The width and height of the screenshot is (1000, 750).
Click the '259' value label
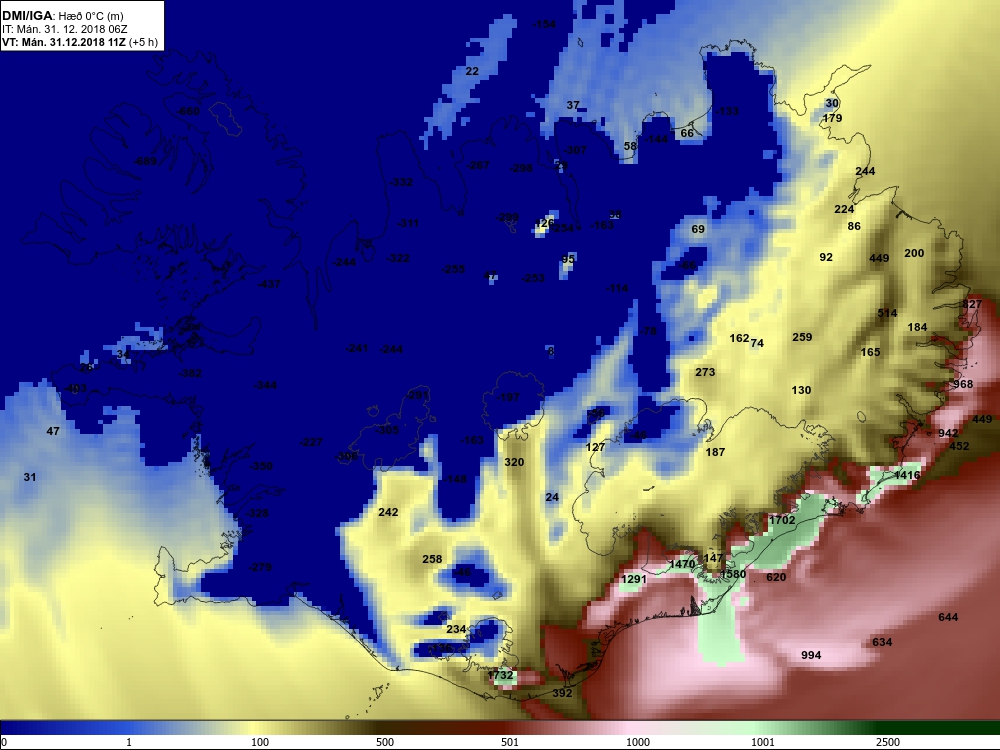[x=802, y=337]
